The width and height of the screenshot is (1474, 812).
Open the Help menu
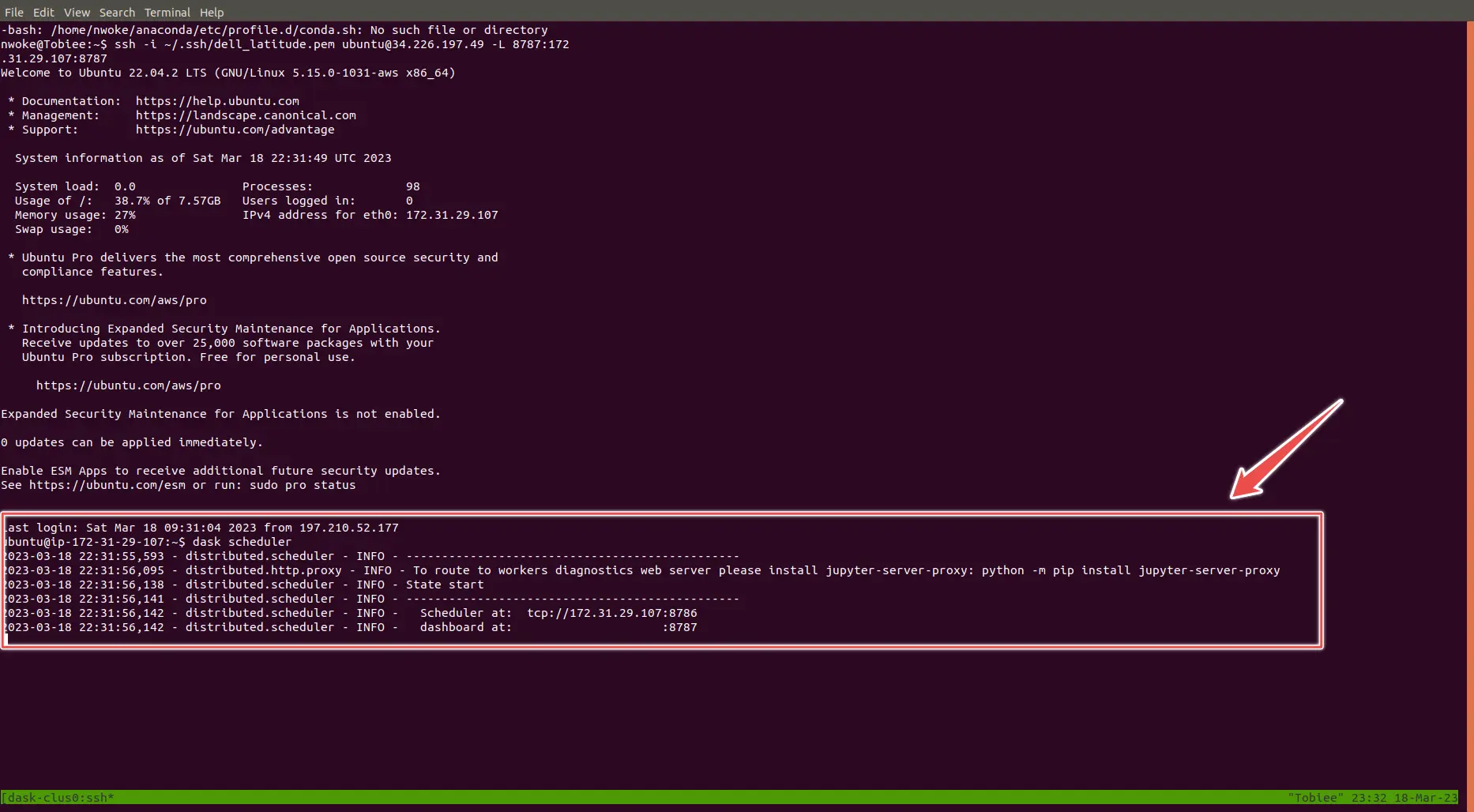(212, 13)
